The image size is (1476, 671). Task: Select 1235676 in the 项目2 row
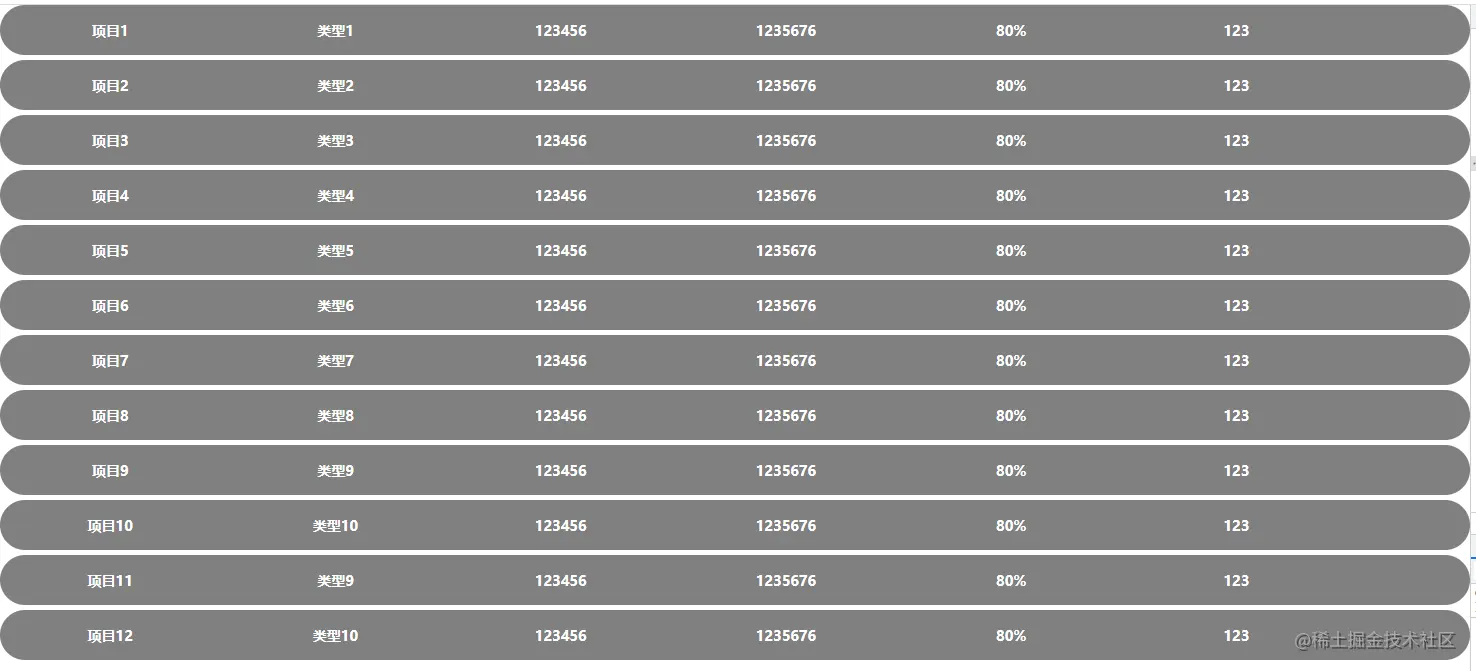786,86
